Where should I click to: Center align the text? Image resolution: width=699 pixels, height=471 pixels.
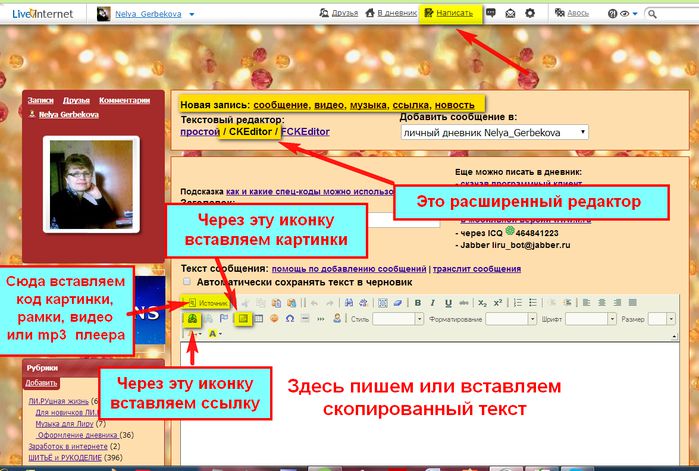(602, 303)
